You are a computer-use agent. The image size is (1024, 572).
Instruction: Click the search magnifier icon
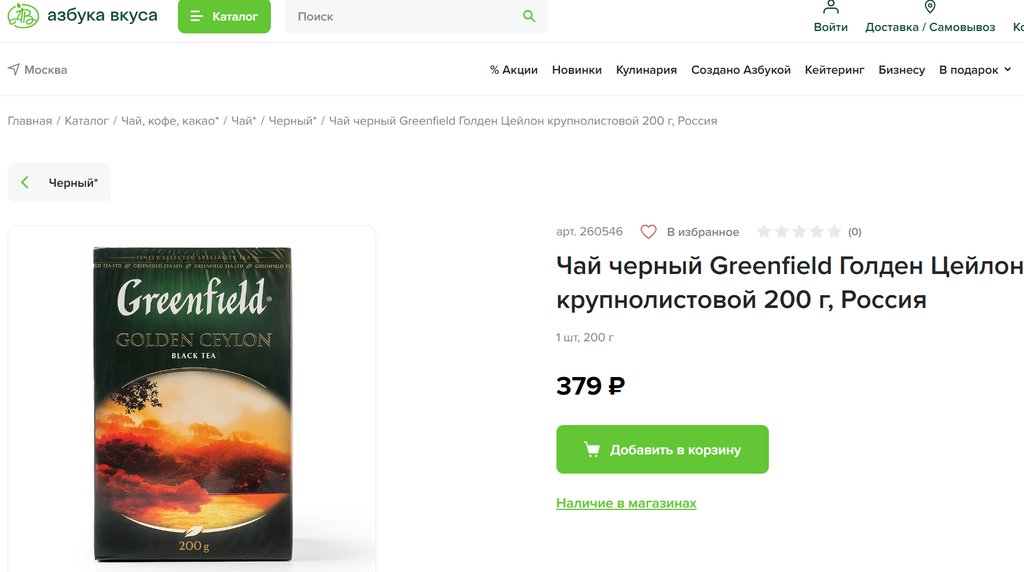[x=529, y=16]
